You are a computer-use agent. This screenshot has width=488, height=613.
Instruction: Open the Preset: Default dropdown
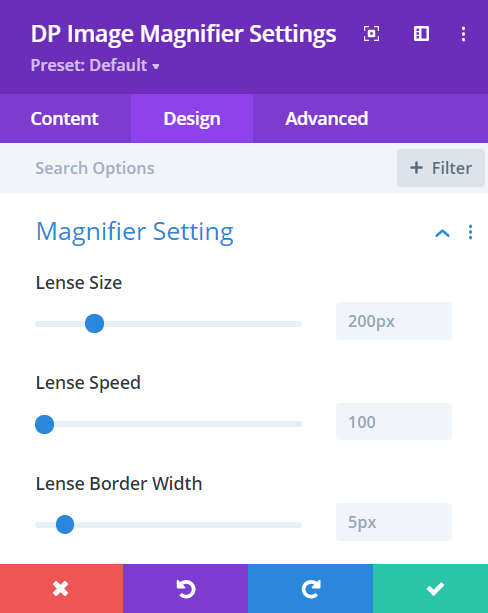(95, 65)
